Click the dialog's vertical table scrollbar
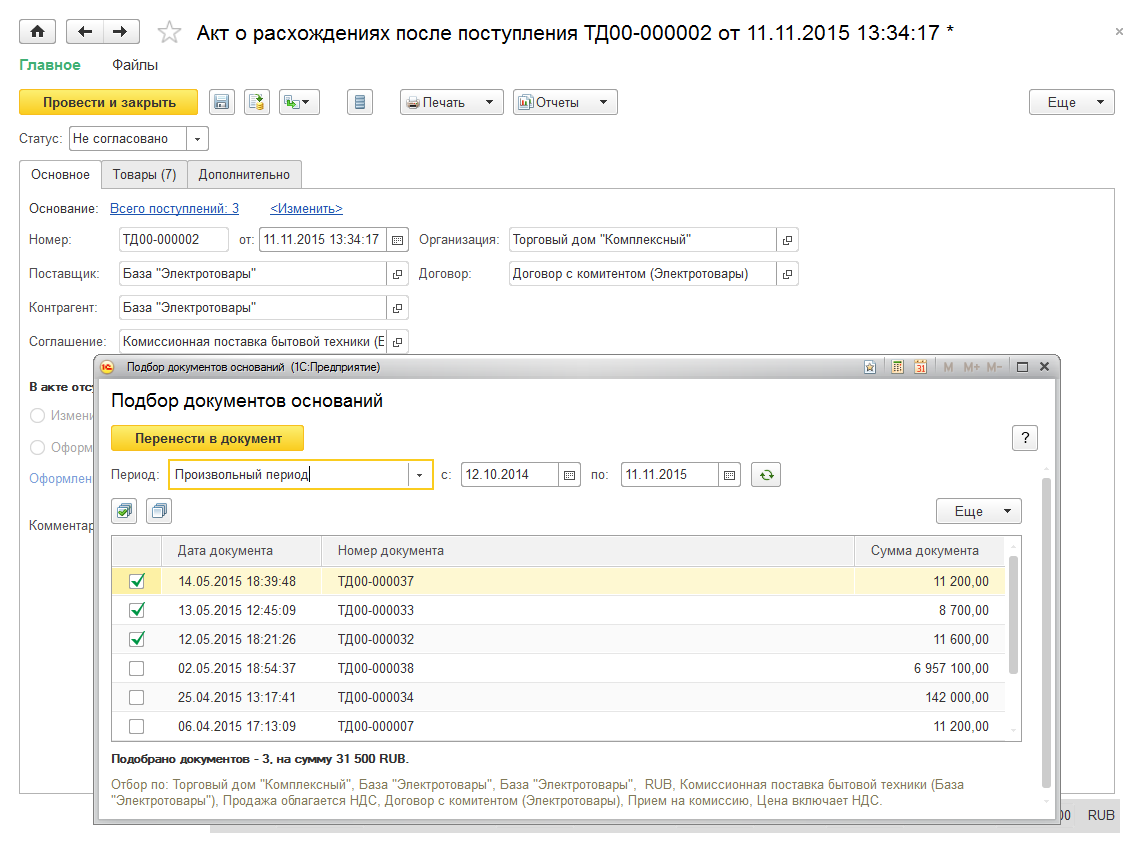Image resolution: width=1141 pixels, height=842 pixels. (x=1013, y=615)
